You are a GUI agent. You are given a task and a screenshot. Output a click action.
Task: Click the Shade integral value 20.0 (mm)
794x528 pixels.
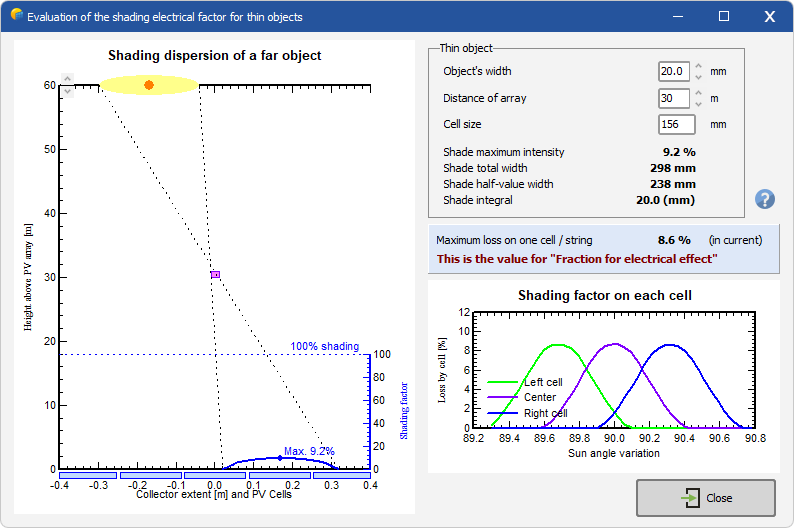click(665, 200)
